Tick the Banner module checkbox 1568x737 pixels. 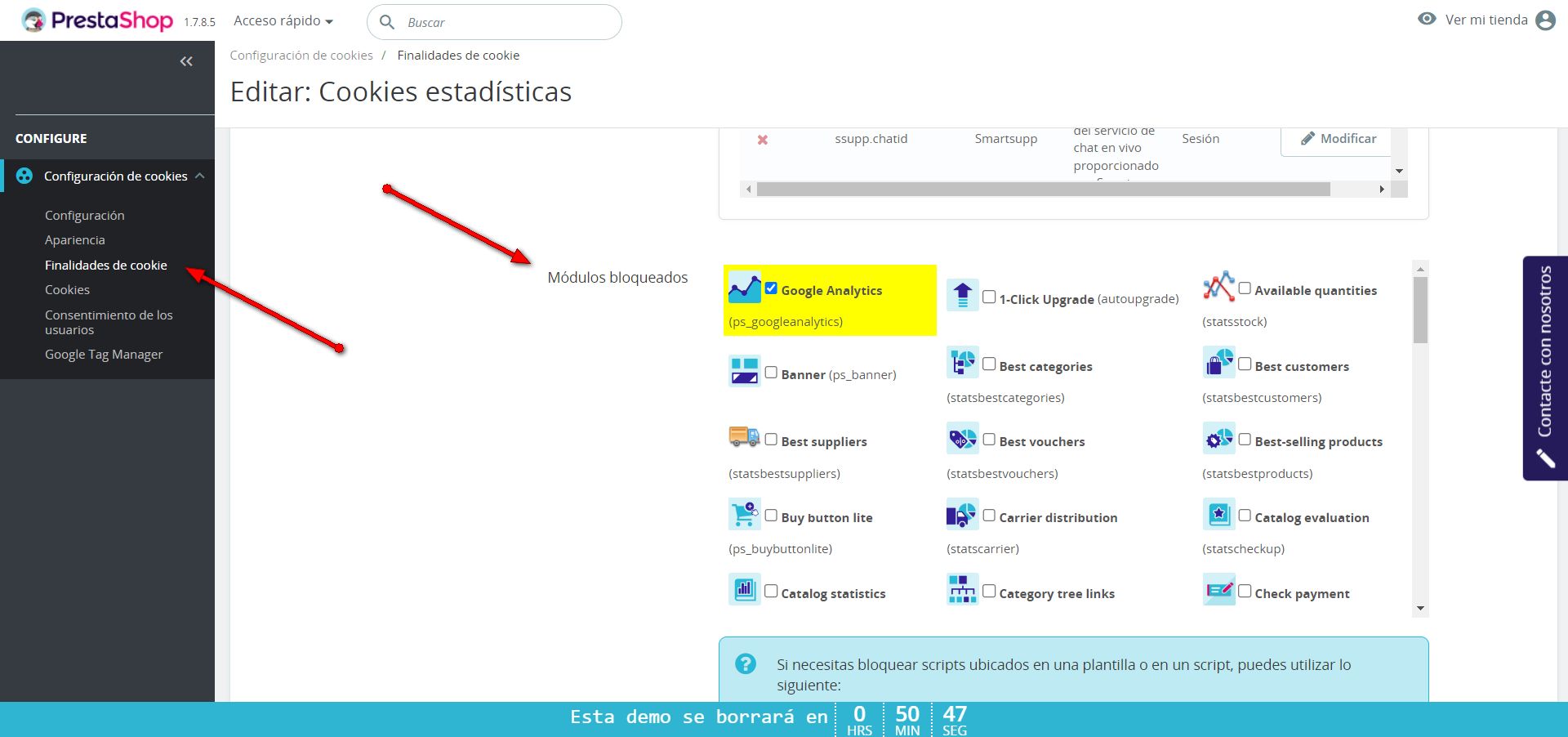tap(771, 373)
